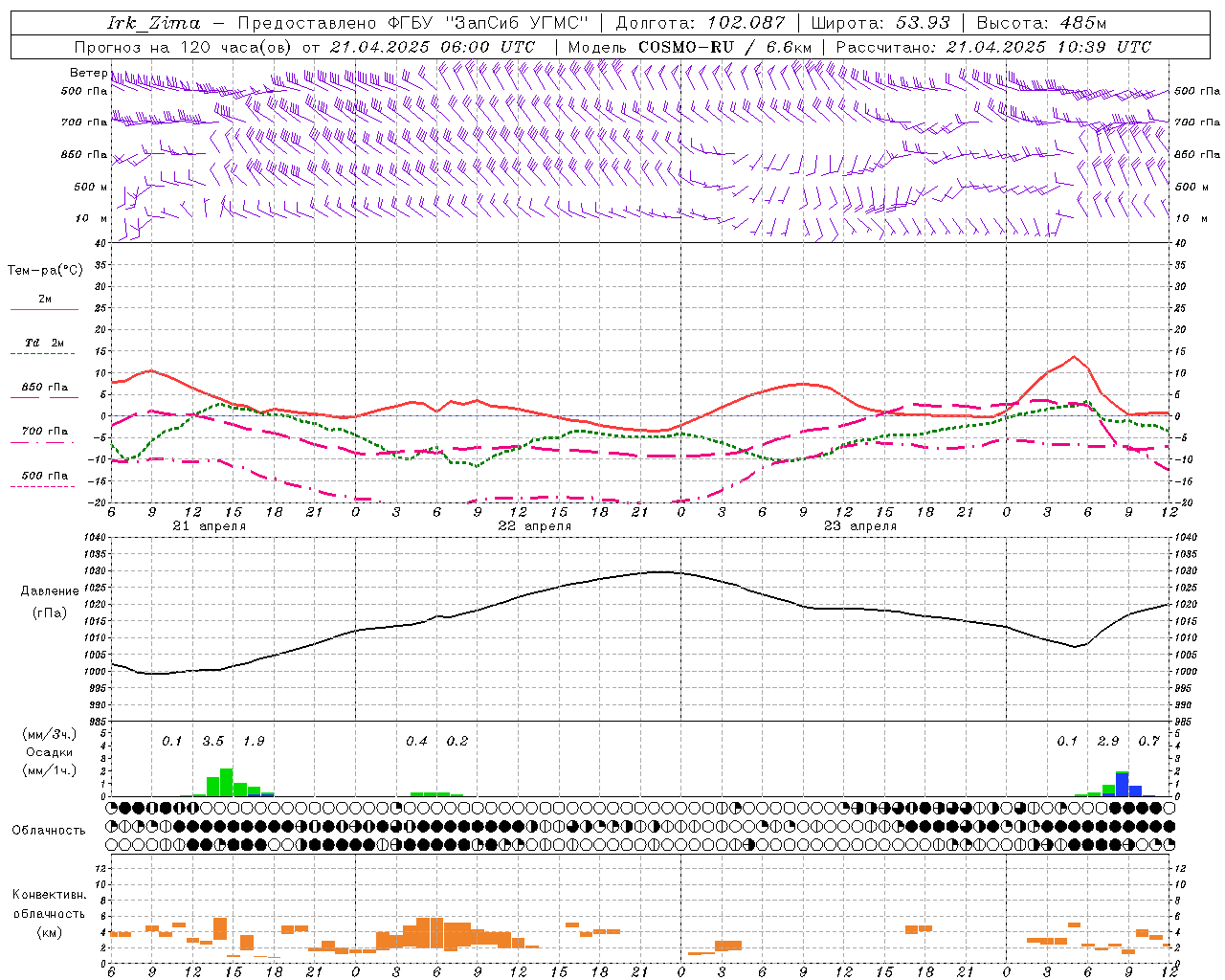The width and height of the screenshot is (1225, 980).
Task: Select the 'Широта: 53.93' header field
Action: (880, 23)
